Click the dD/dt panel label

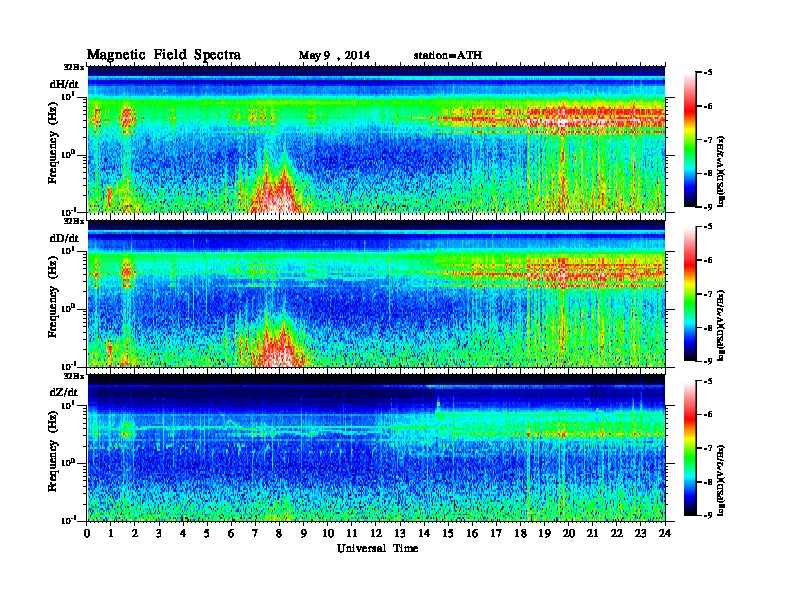click(x=64, y=238)
